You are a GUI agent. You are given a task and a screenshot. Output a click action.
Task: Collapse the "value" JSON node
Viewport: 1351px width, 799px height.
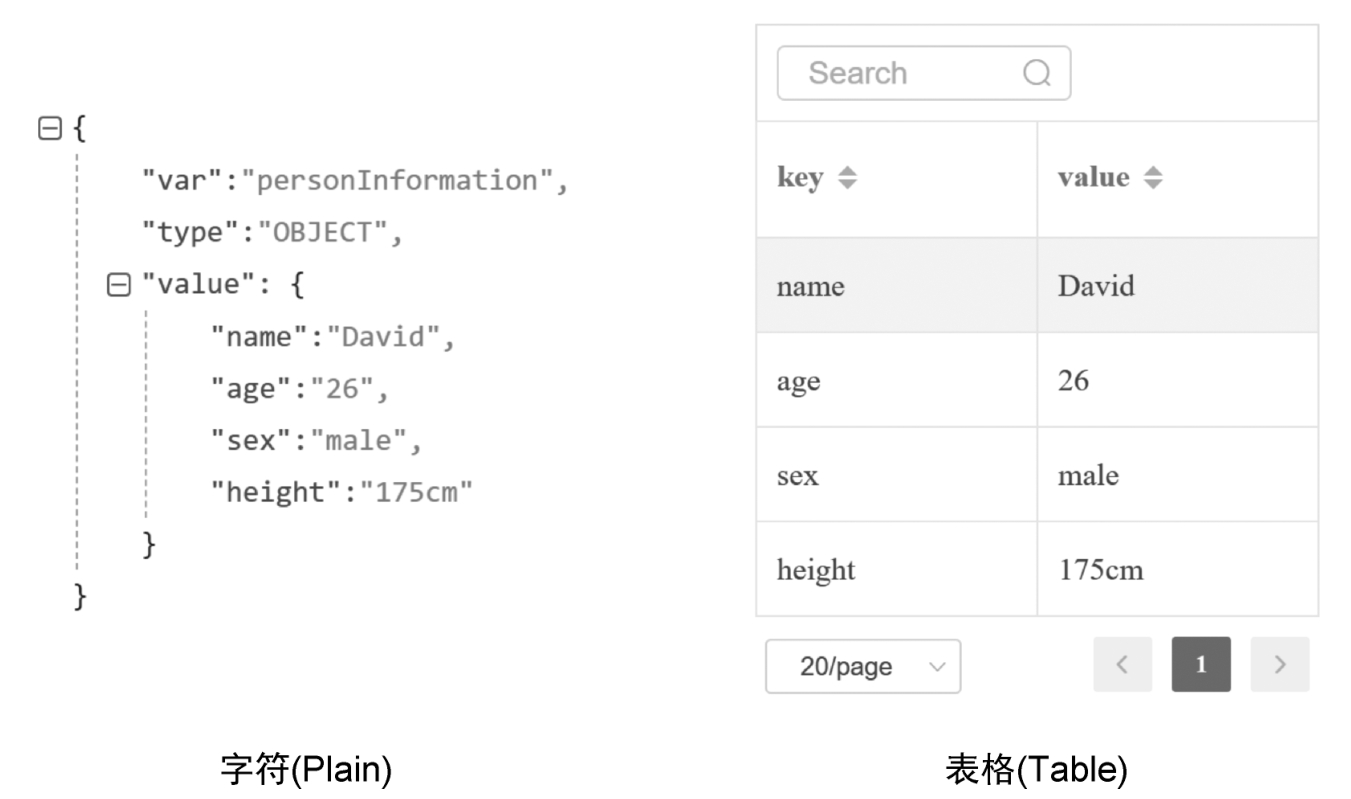[118, 285]
